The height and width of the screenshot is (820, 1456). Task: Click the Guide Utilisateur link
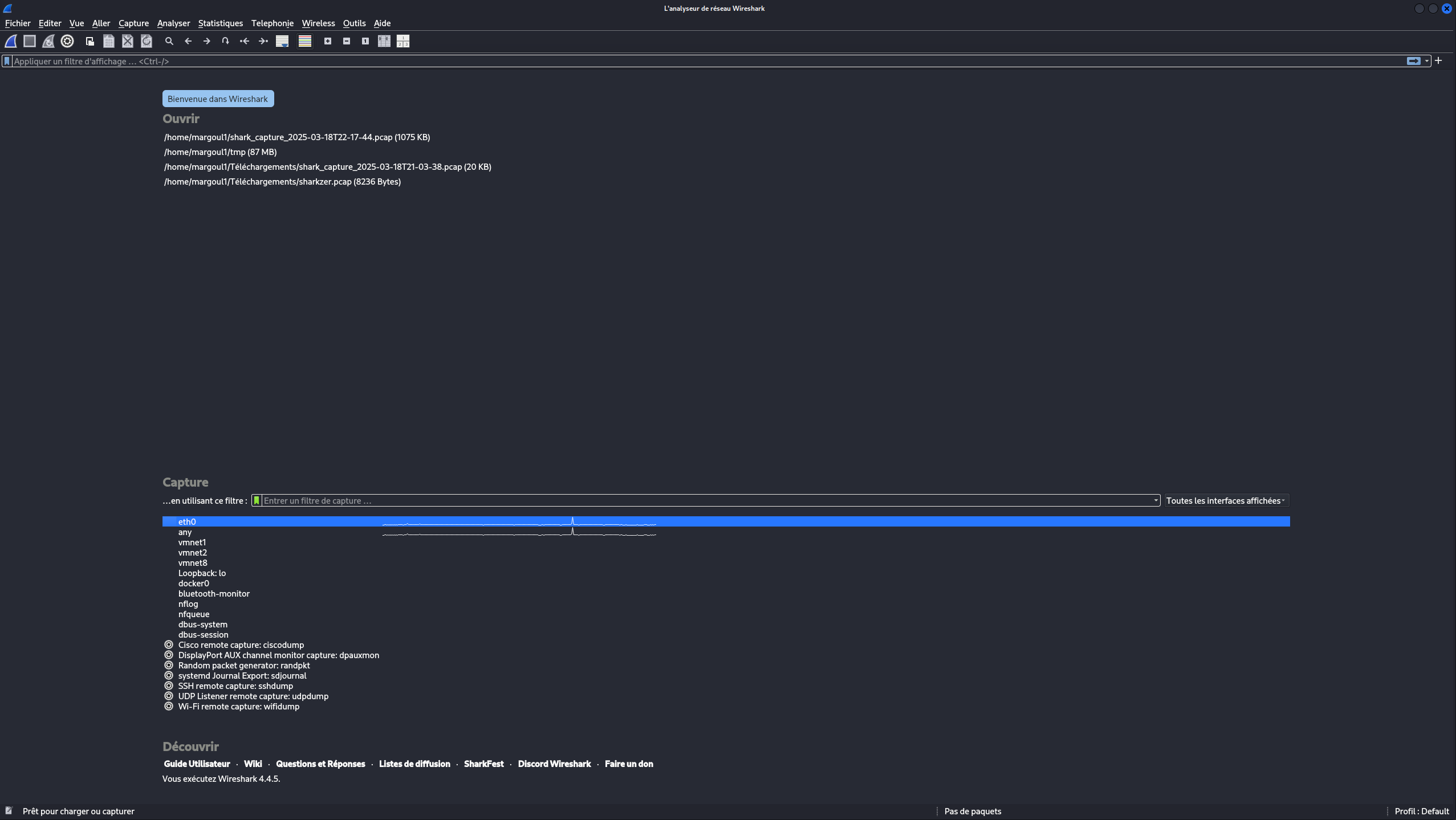tap(197, 764)
